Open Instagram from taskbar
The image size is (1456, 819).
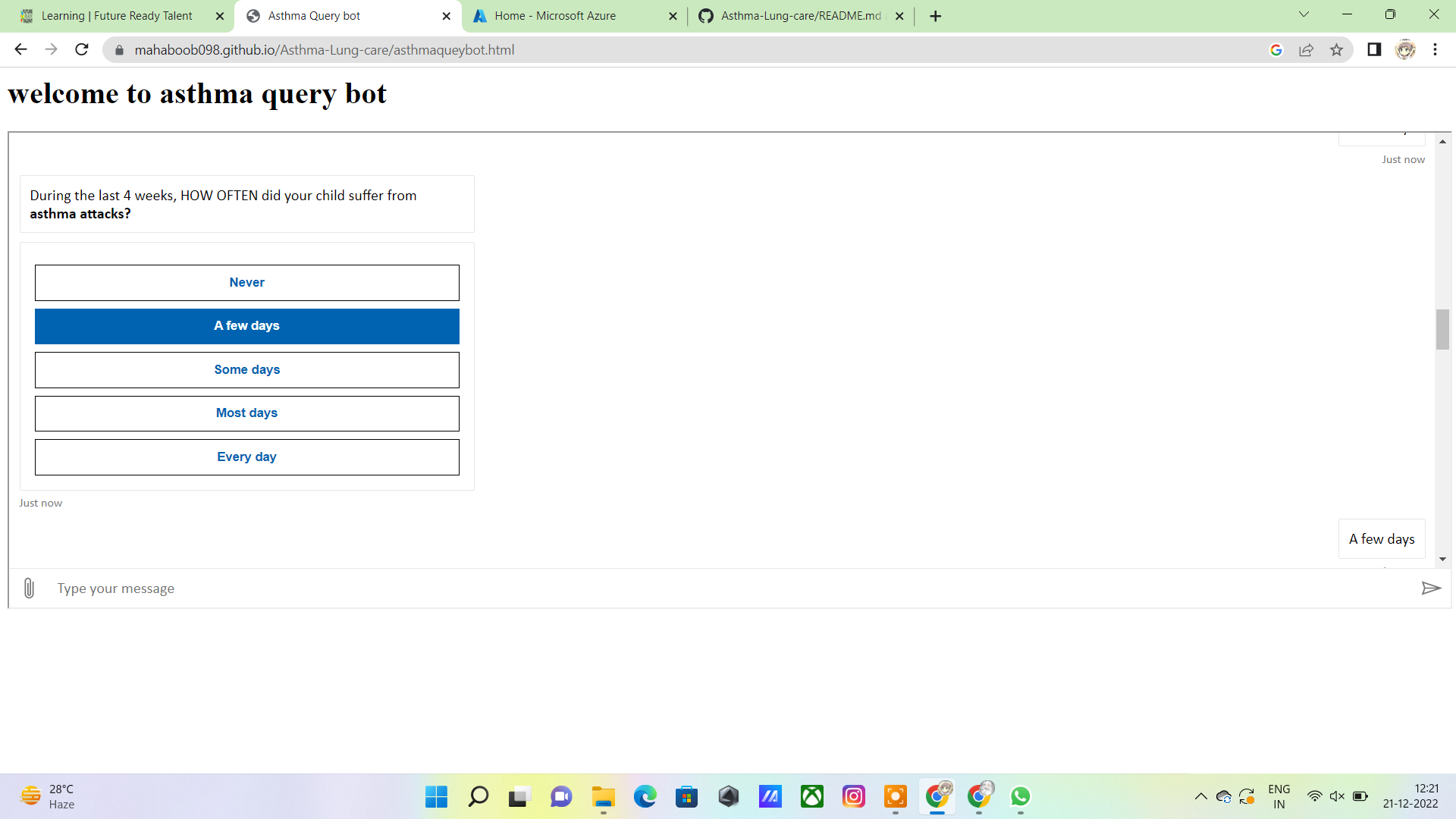click(853, 796)
